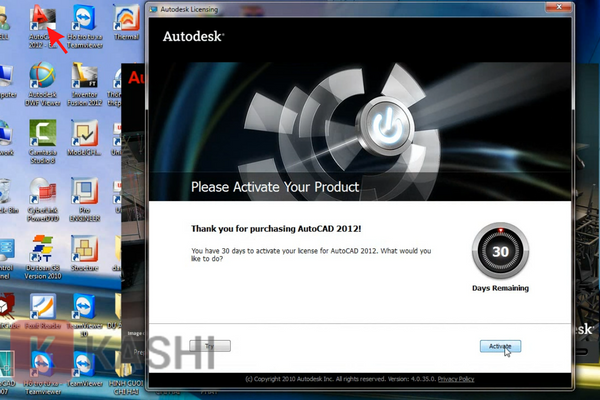Viewport: 600px width, 400px height.
Task: Select the ModelGPH desktop icon
Action: (x=84, y=135)
